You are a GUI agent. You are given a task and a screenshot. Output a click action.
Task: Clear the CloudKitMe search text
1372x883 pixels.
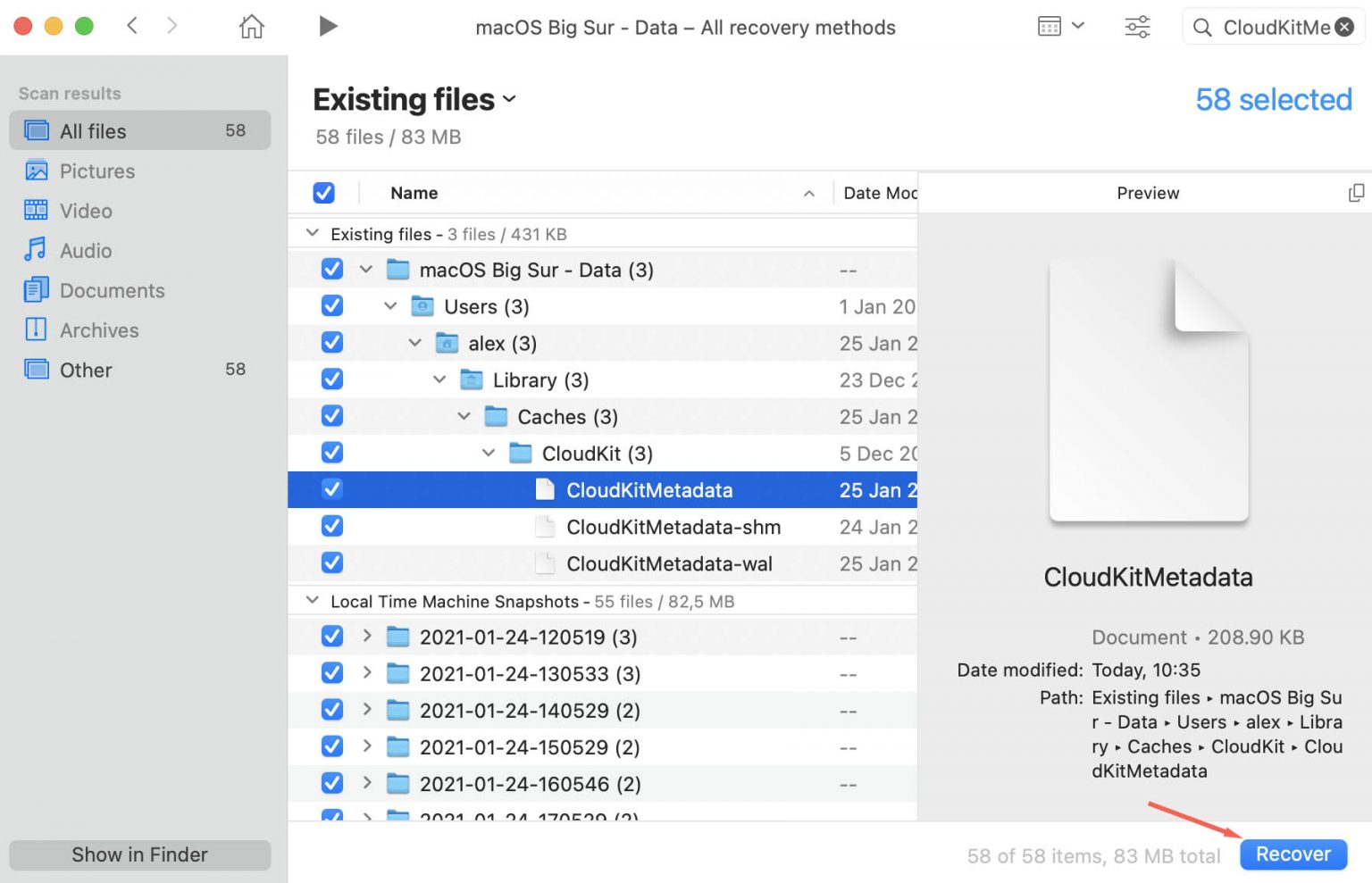click(x=1344, y=28)
